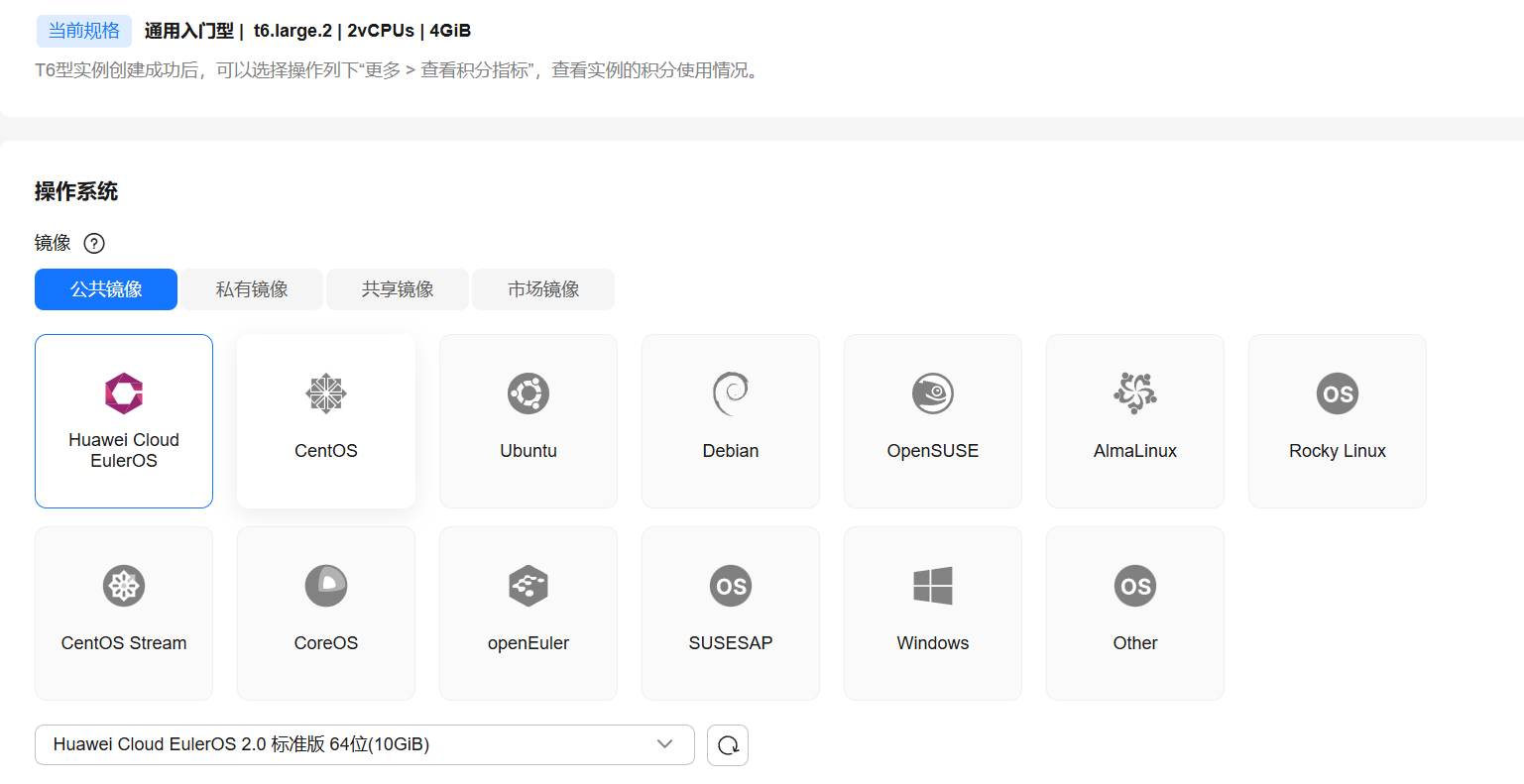Image resolution: width=1524 pixels, height=784 pixels.
Task: Open the 共享镜像 tab
Action: [398, 289]
